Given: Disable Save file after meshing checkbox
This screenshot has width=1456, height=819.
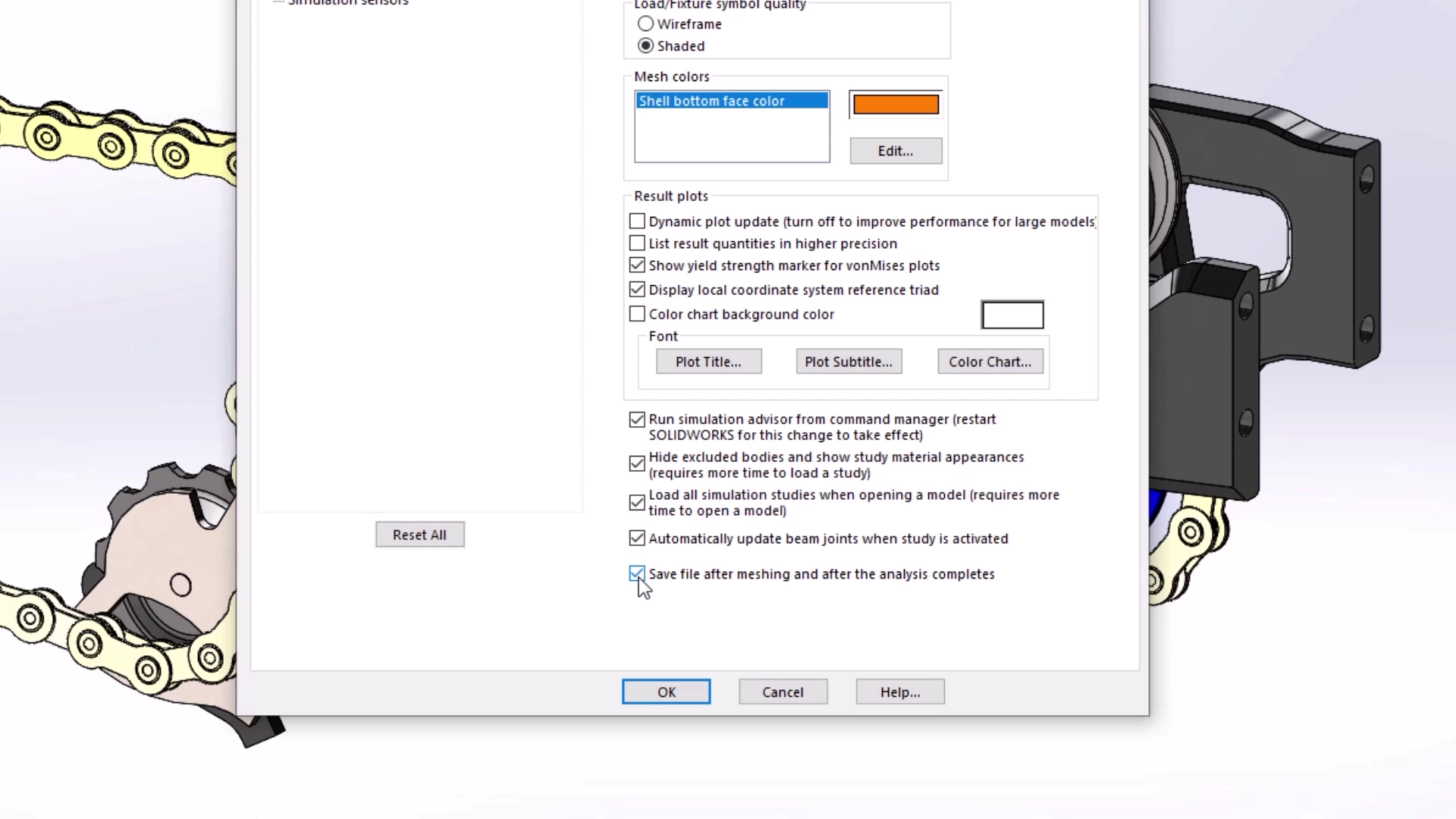Looking at the screenshot, I should [637, 573].
